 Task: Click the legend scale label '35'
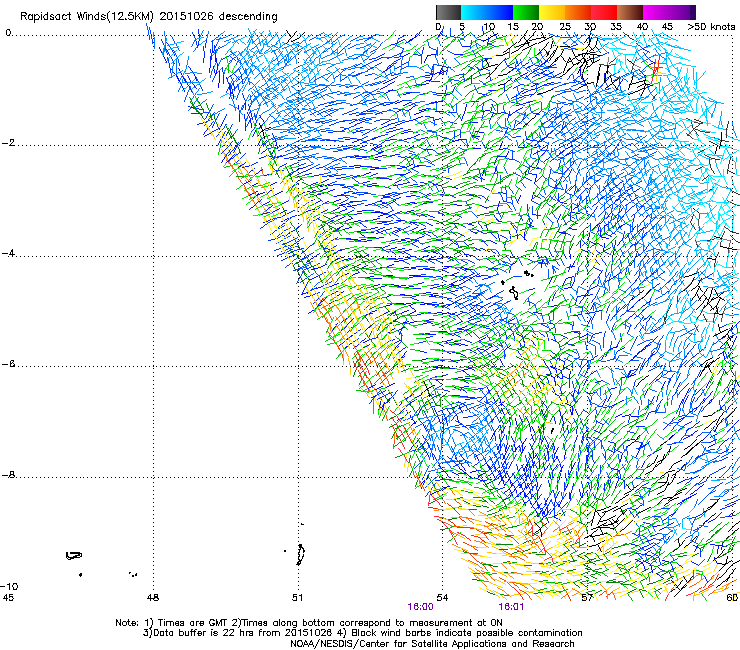(616, 27)
